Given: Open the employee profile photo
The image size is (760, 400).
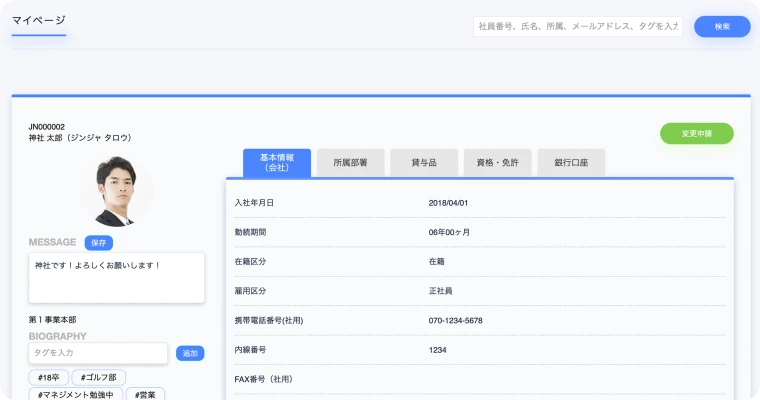Looking at the screenshot, I should pyautogui.click(x=117, y=190).
